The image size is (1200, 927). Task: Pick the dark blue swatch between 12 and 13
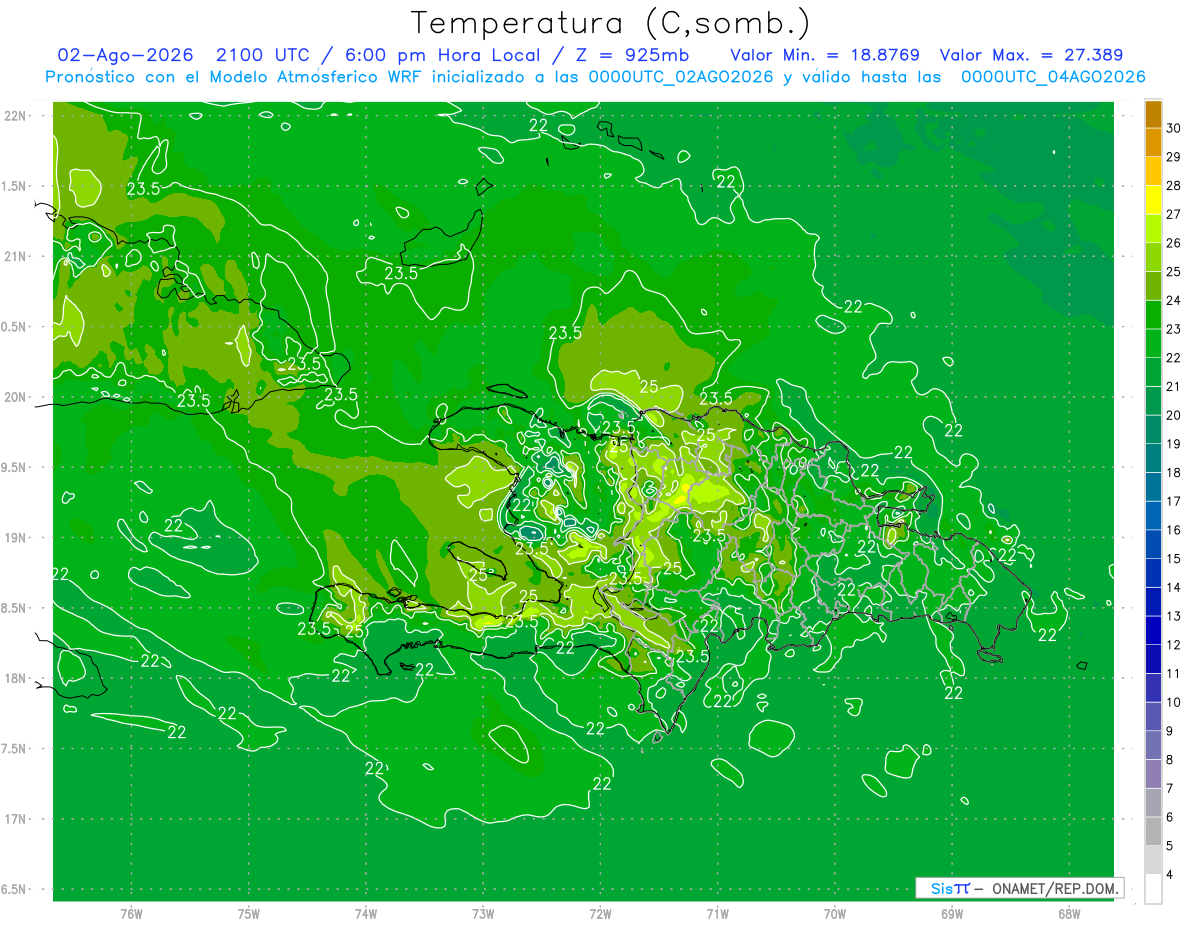(1153, 630)
